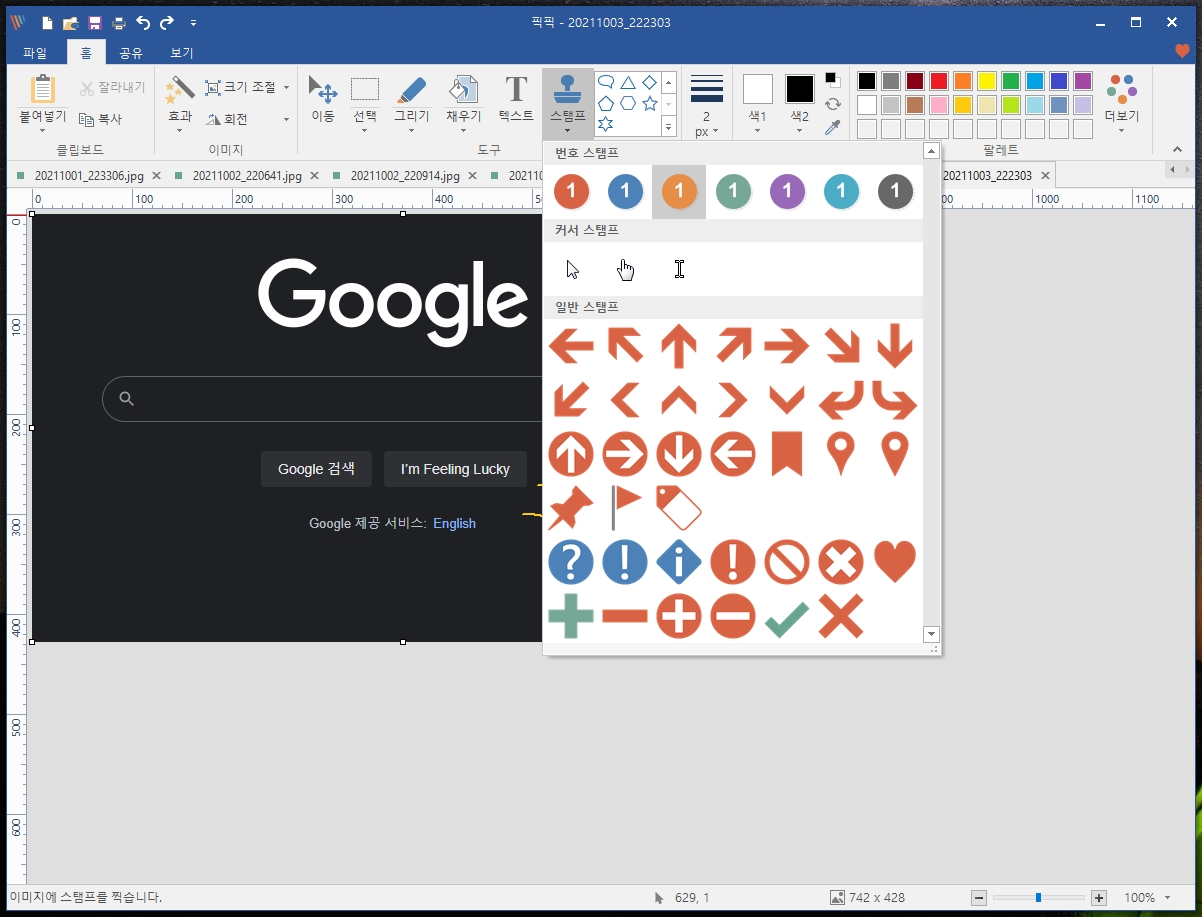This screenshot has height=917, width=1202.
Task: Pick the bookmark stamp
Action: tap(787, 455)
